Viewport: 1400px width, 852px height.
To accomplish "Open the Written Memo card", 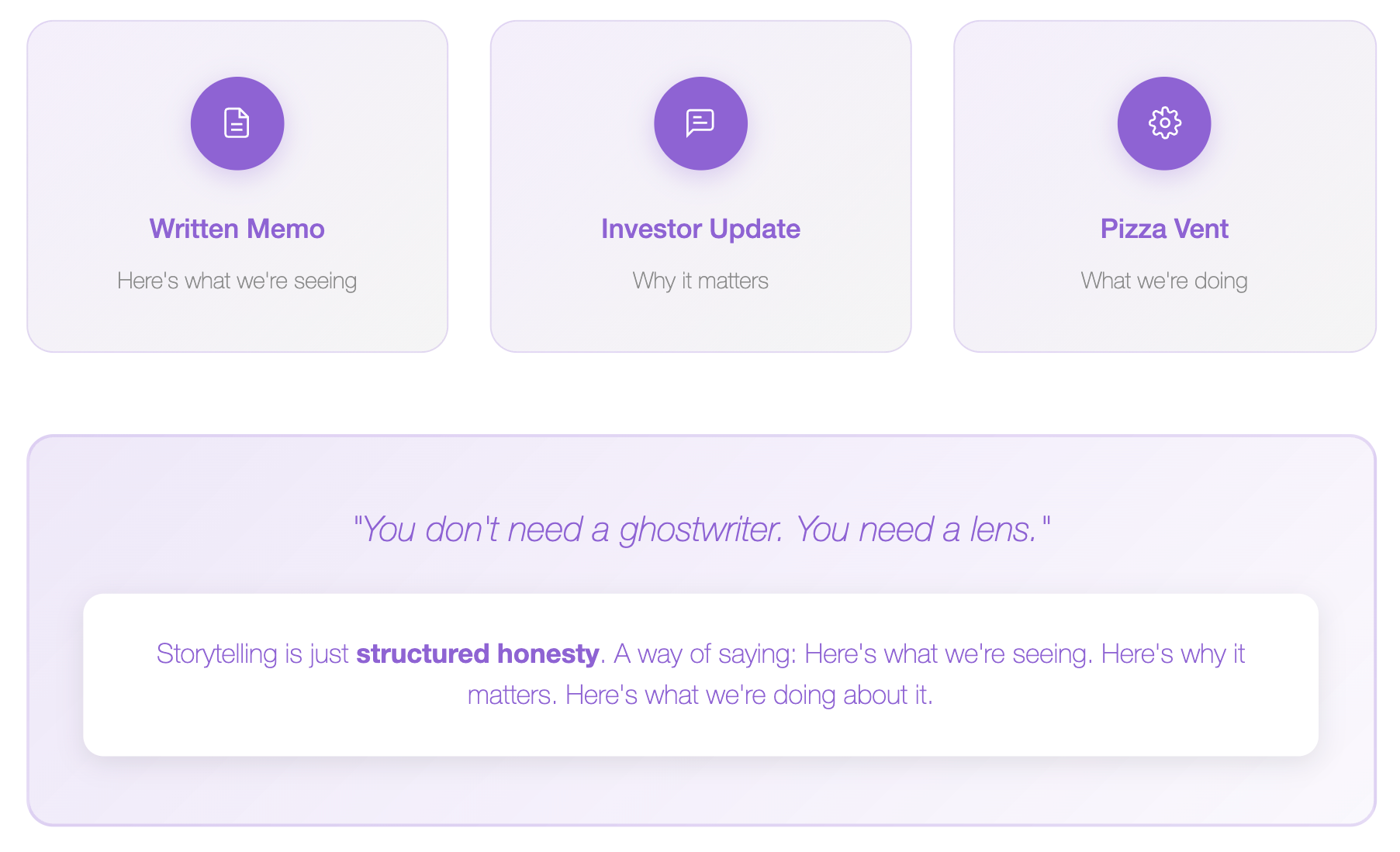I will tap(237, 186).
